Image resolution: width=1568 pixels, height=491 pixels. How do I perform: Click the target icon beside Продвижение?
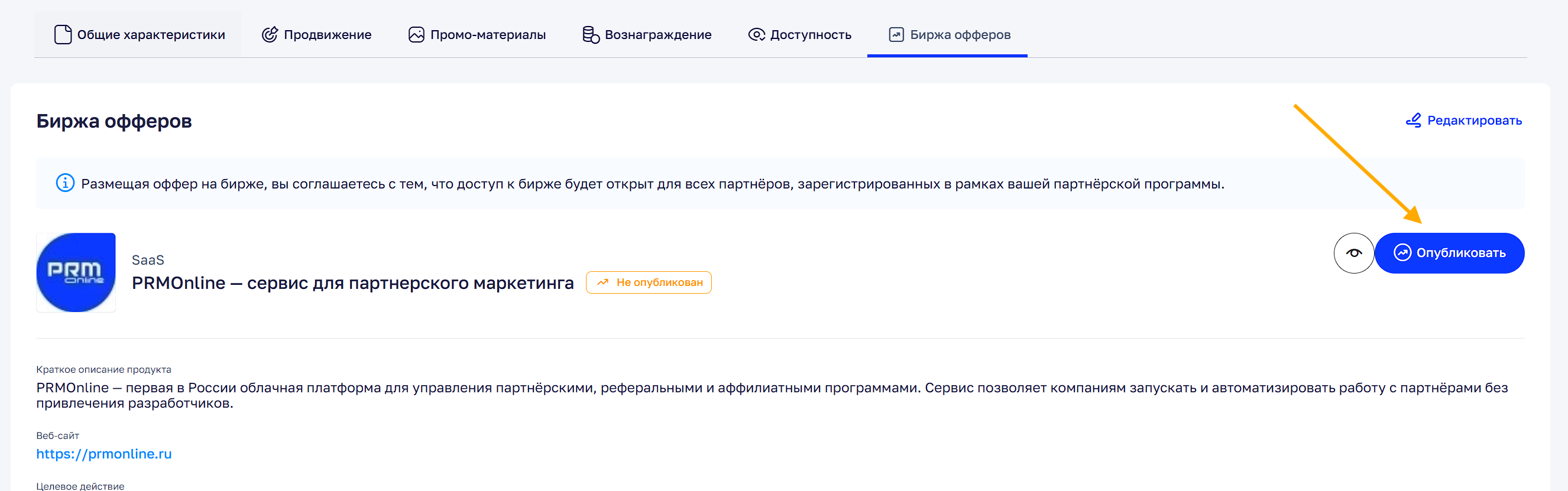270,35
